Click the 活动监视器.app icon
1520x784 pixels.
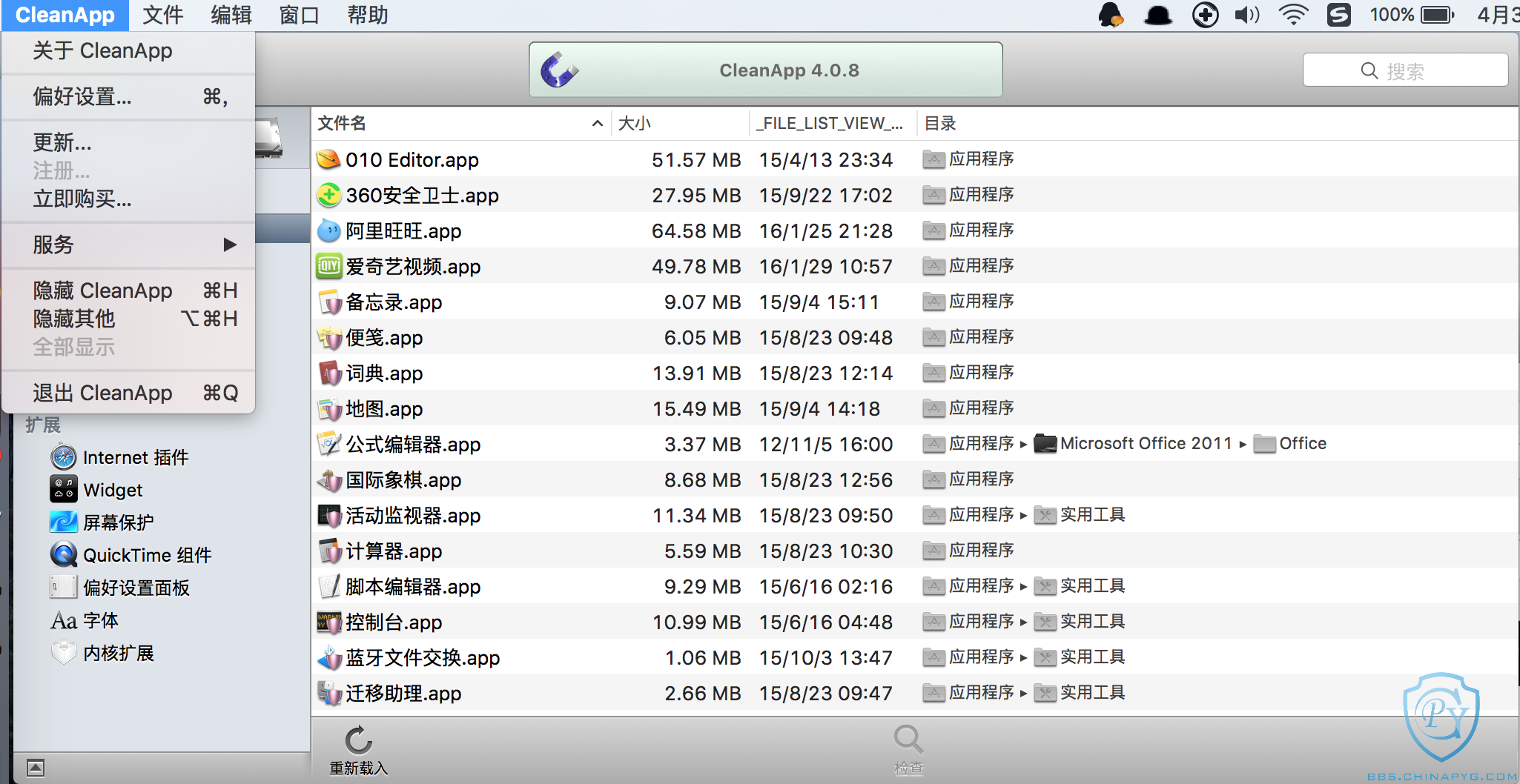pyautogui.click(x=328, y=515)
